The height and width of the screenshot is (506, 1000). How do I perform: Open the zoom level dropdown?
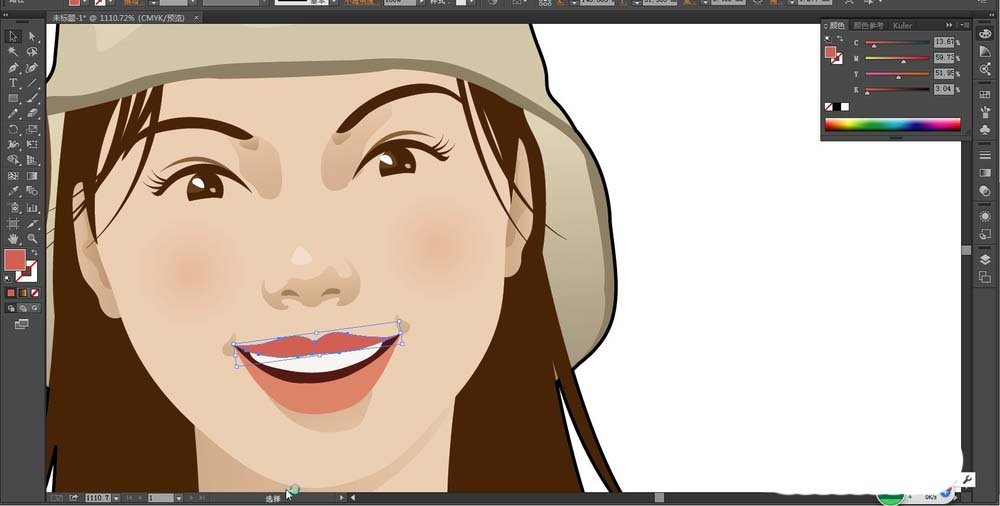[x=116, y=497]
